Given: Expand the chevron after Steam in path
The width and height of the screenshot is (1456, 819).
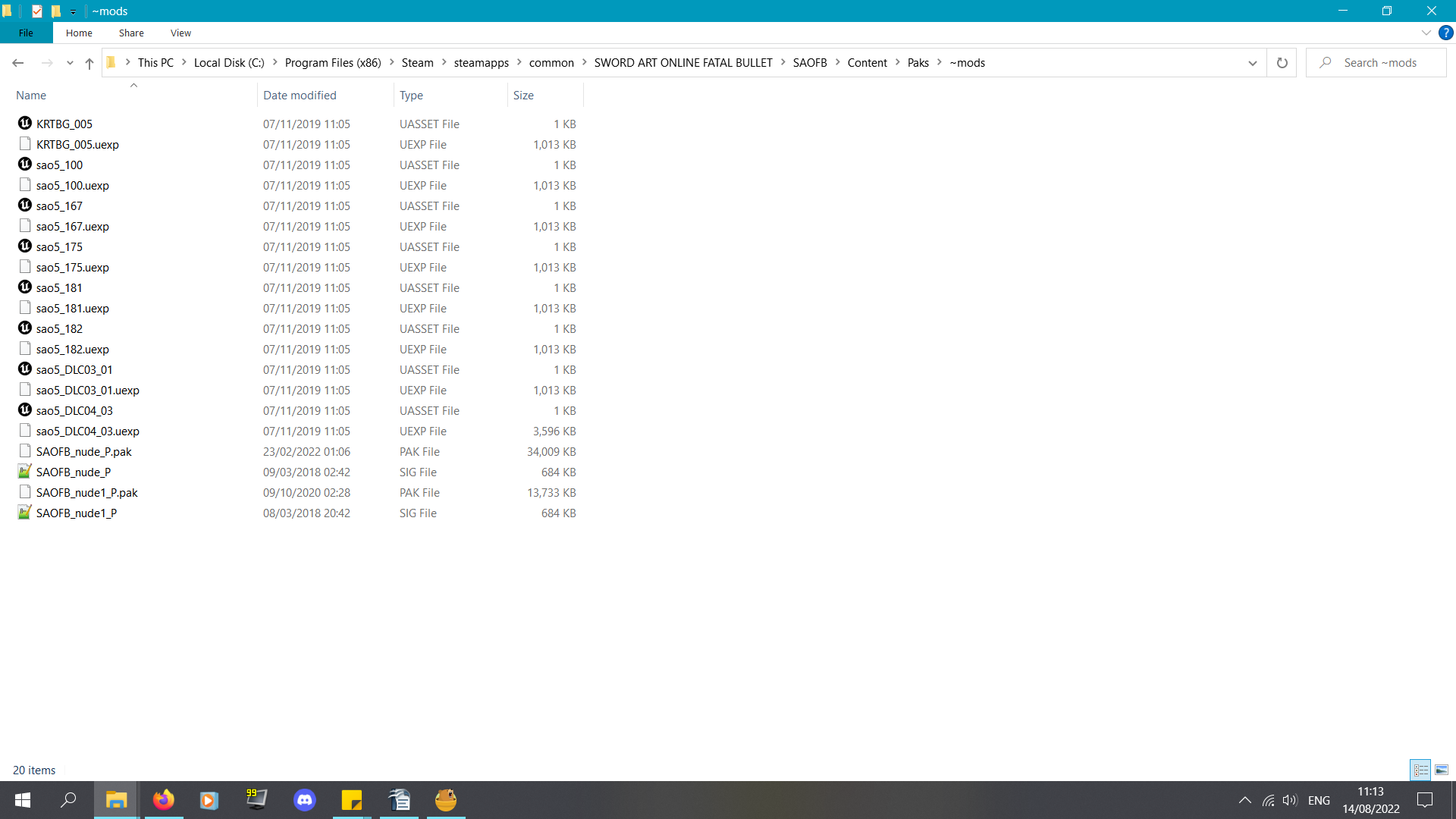Looking at the screenshot, I should pyautogui.click(x=444, y=62).
